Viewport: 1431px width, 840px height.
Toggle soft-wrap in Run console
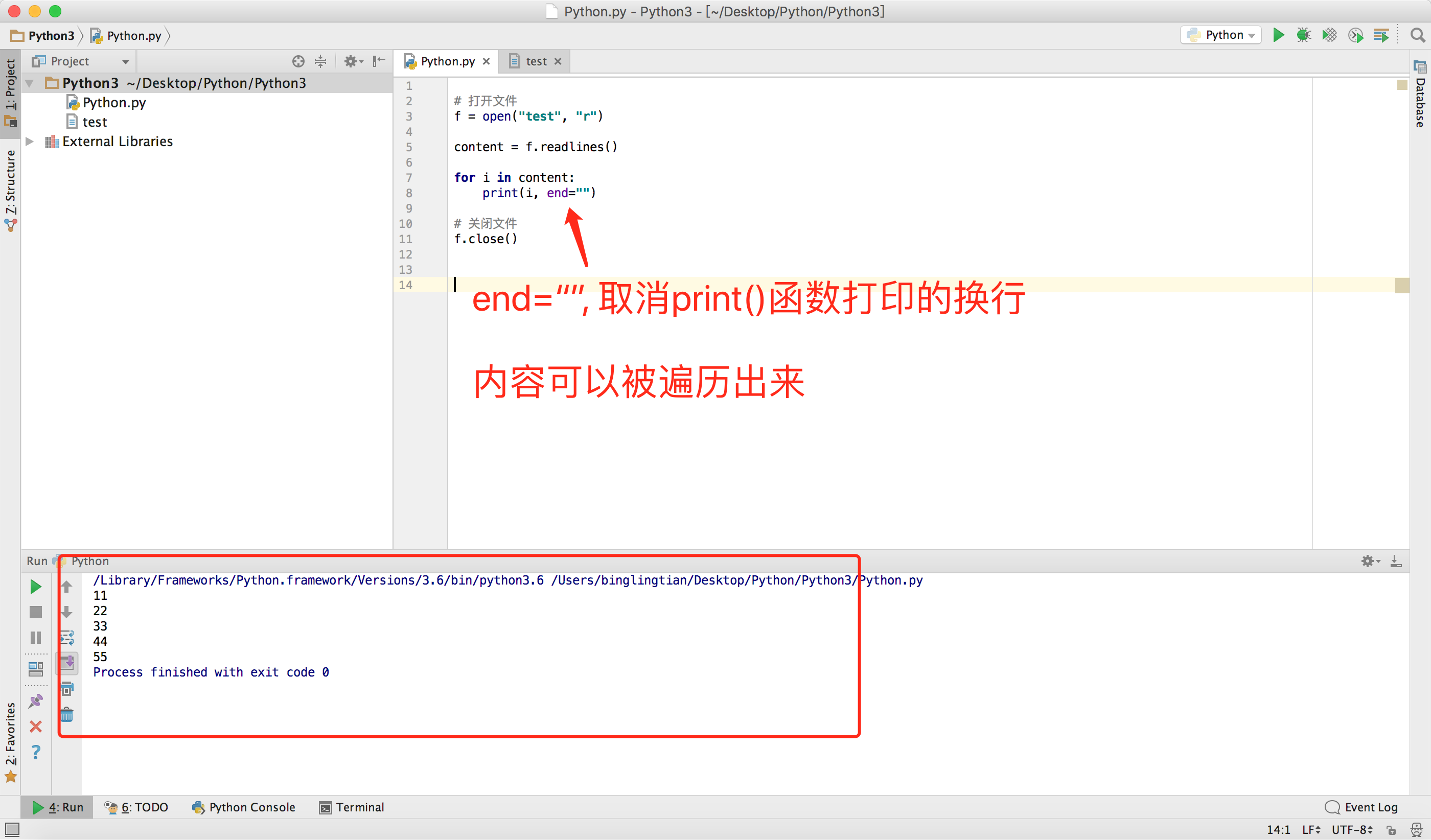pos(67,637)
